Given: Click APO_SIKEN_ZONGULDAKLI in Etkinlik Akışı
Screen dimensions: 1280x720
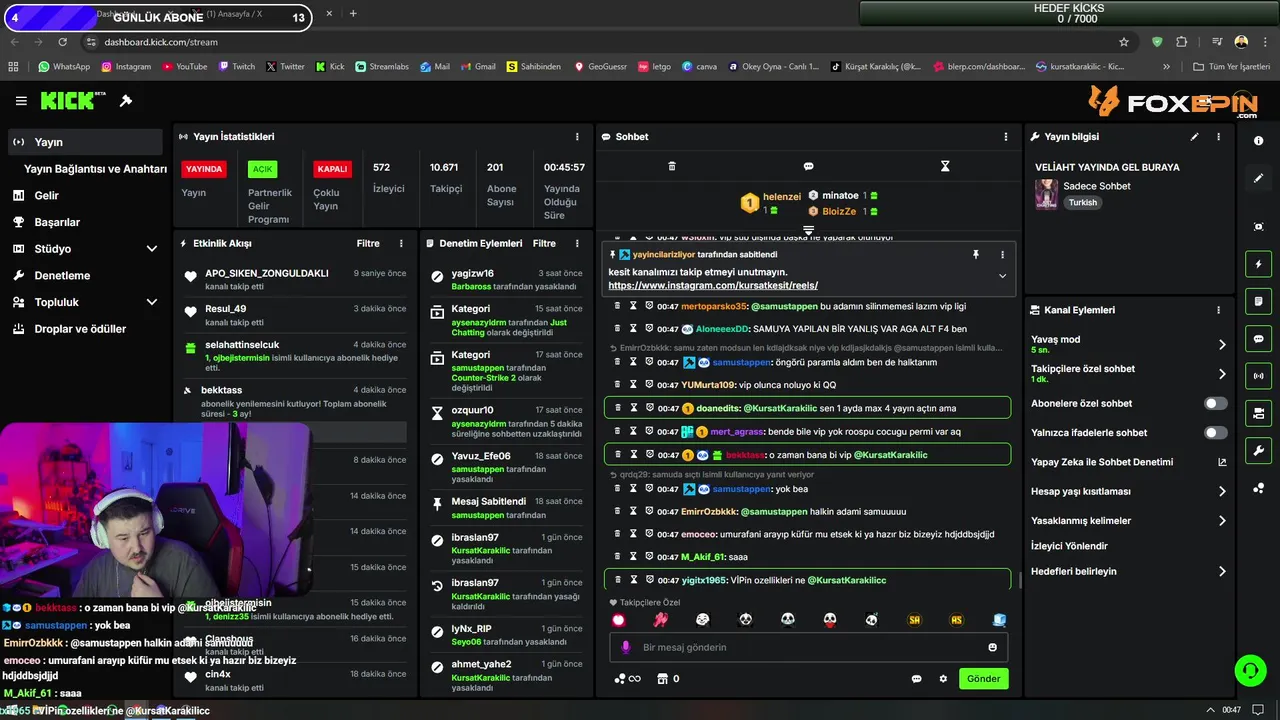Looking at the screenshot, I should [x=267, y=273].
